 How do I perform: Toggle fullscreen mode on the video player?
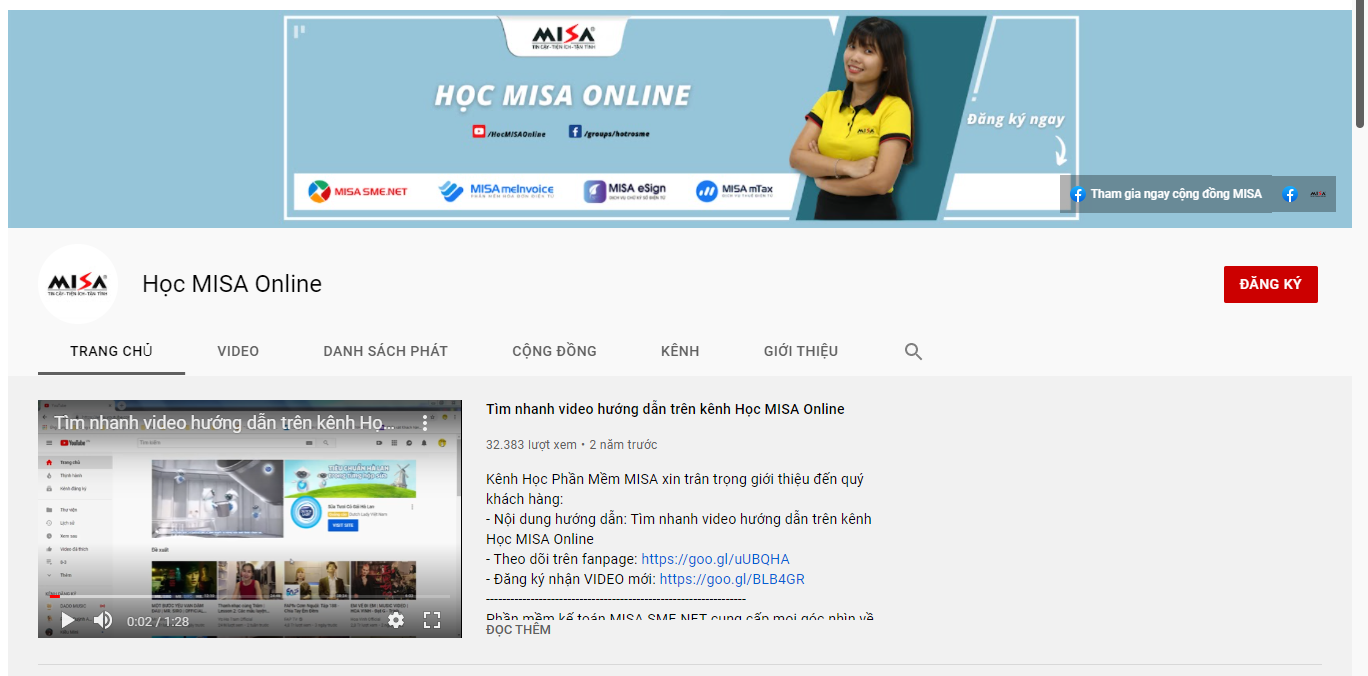[432, 620]
